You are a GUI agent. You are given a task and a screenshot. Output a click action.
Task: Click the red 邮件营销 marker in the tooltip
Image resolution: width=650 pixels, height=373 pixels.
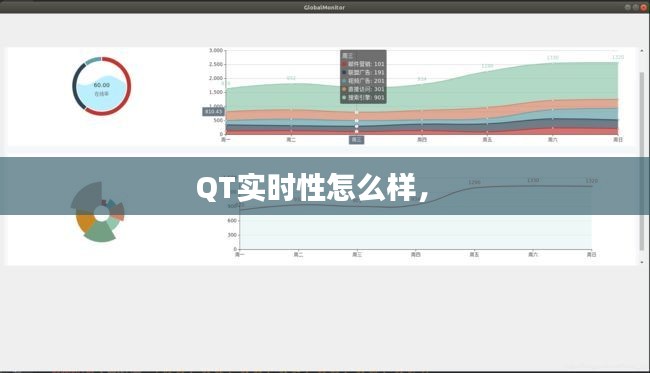(344, 64)
